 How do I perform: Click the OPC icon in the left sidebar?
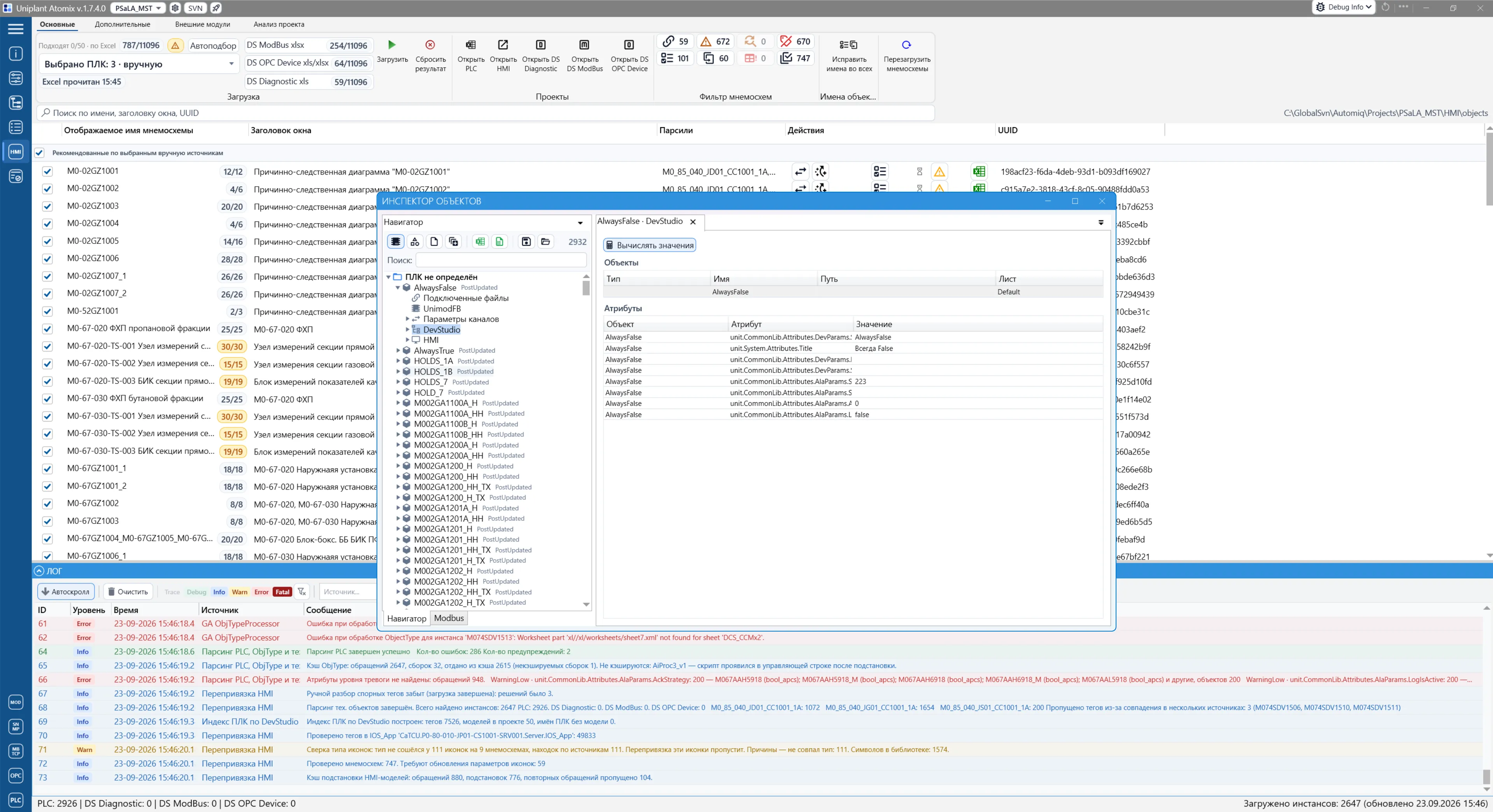16,775
